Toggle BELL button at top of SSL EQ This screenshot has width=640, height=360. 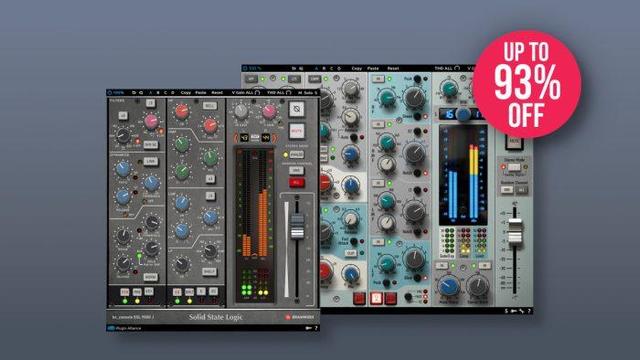209,106
